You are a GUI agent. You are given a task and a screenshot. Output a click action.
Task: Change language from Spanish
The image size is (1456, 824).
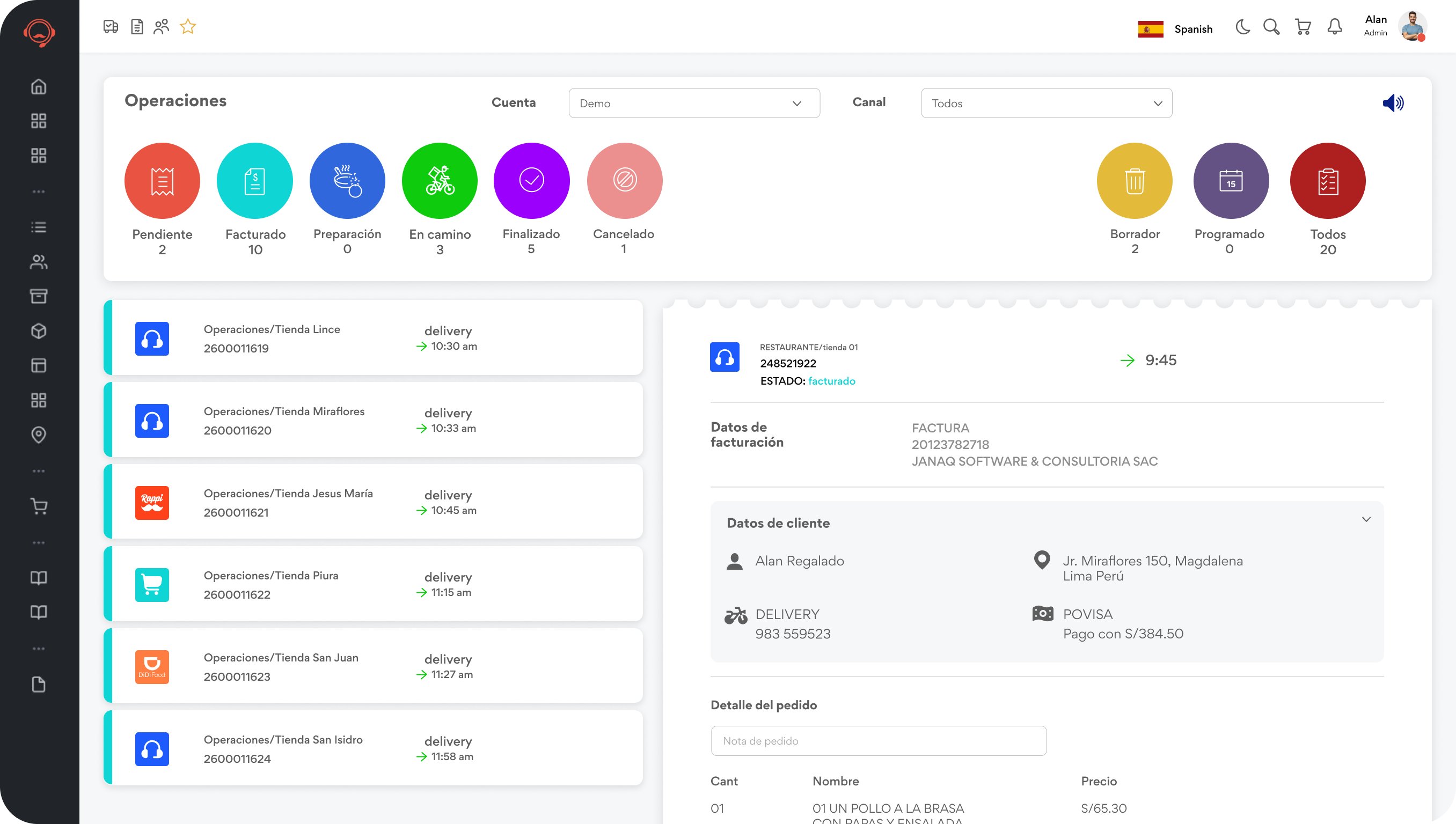pos(1176,29)
